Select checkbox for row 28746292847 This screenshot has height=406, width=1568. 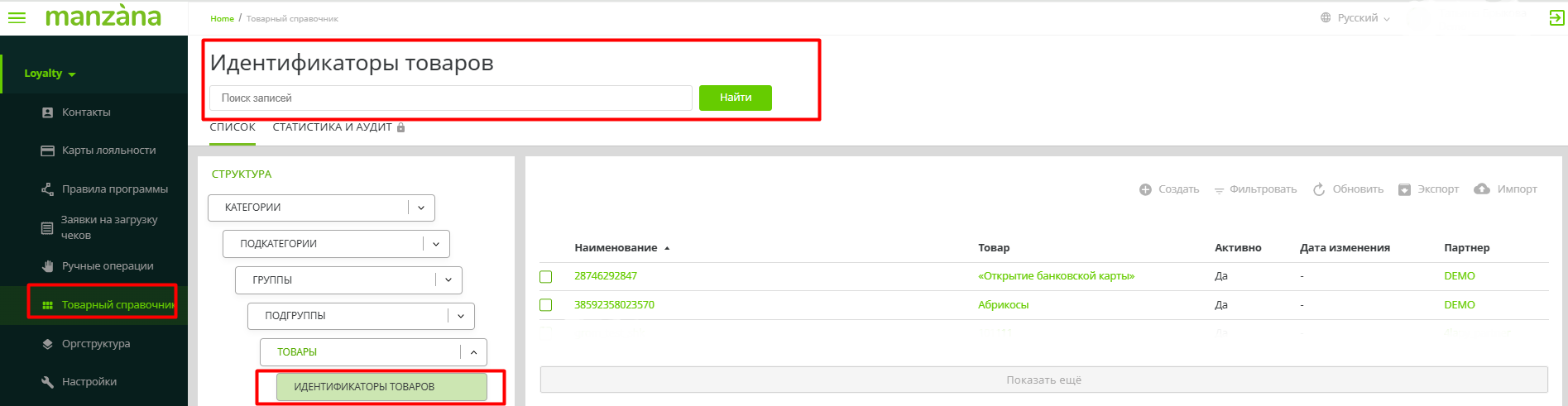(x=546, y=277)
